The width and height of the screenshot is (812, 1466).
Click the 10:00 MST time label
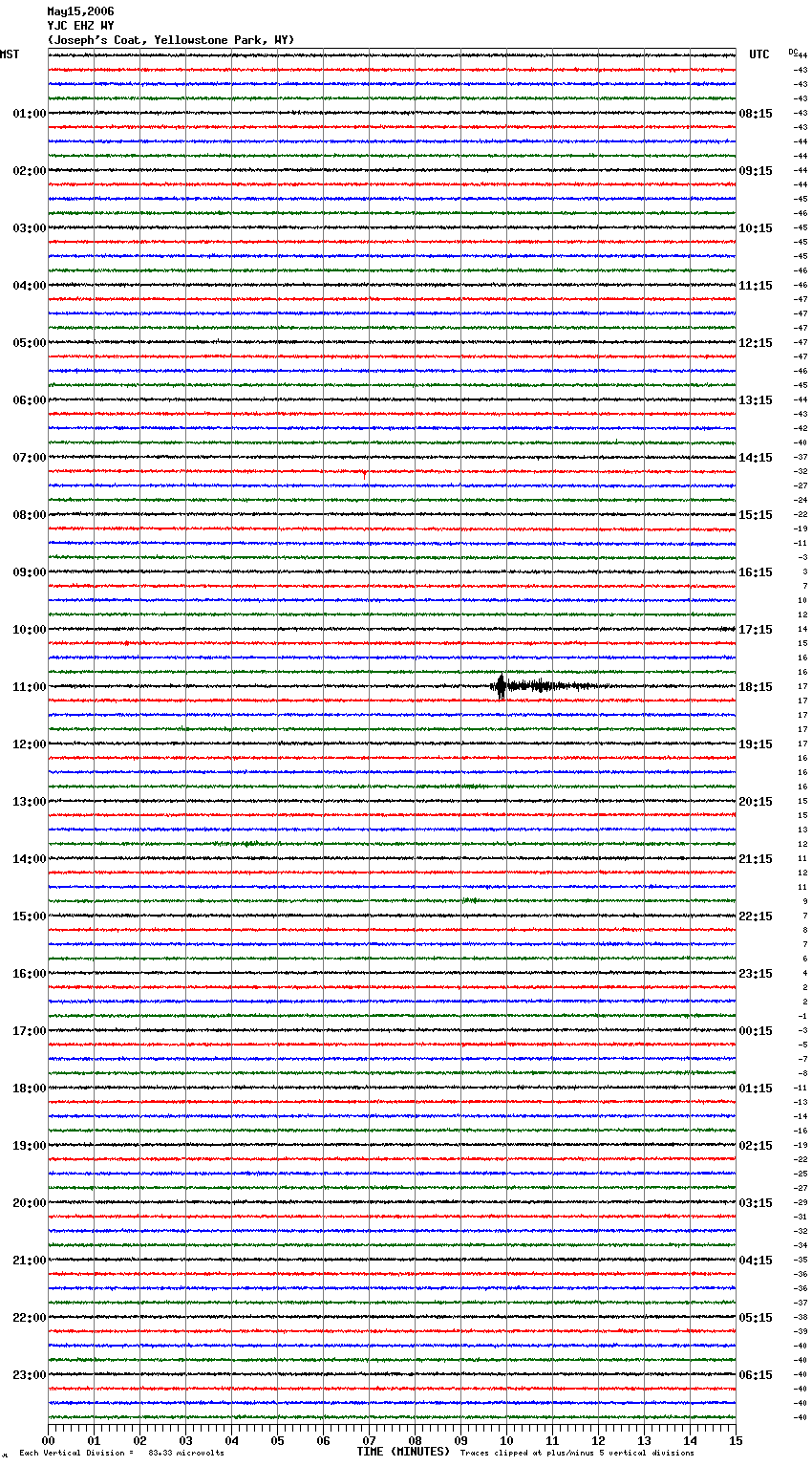(30, 630)
